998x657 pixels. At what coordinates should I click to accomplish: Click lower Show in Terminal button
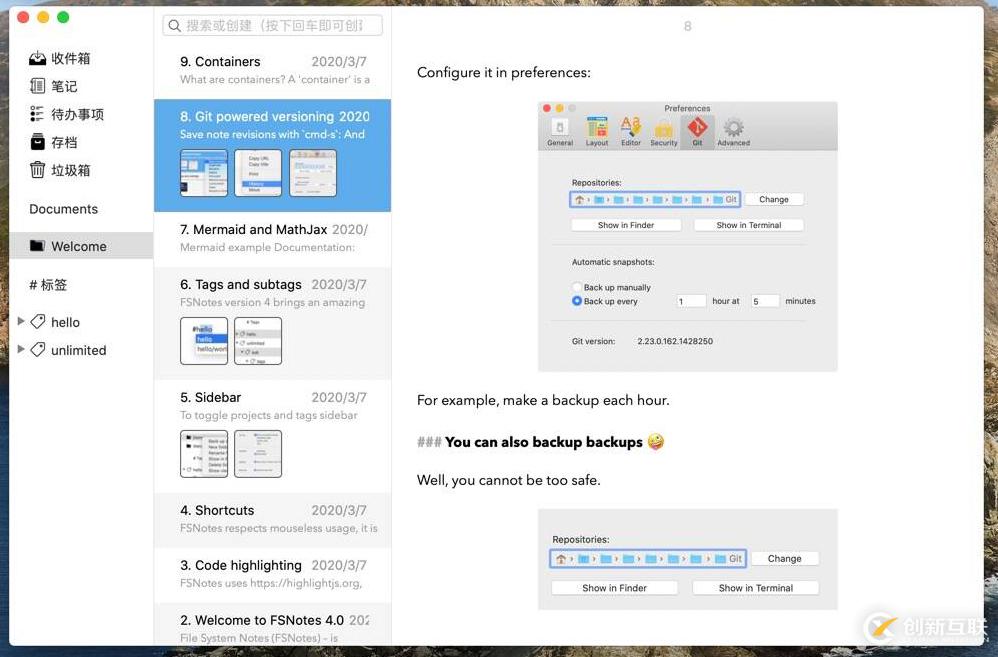coord(756,588)
